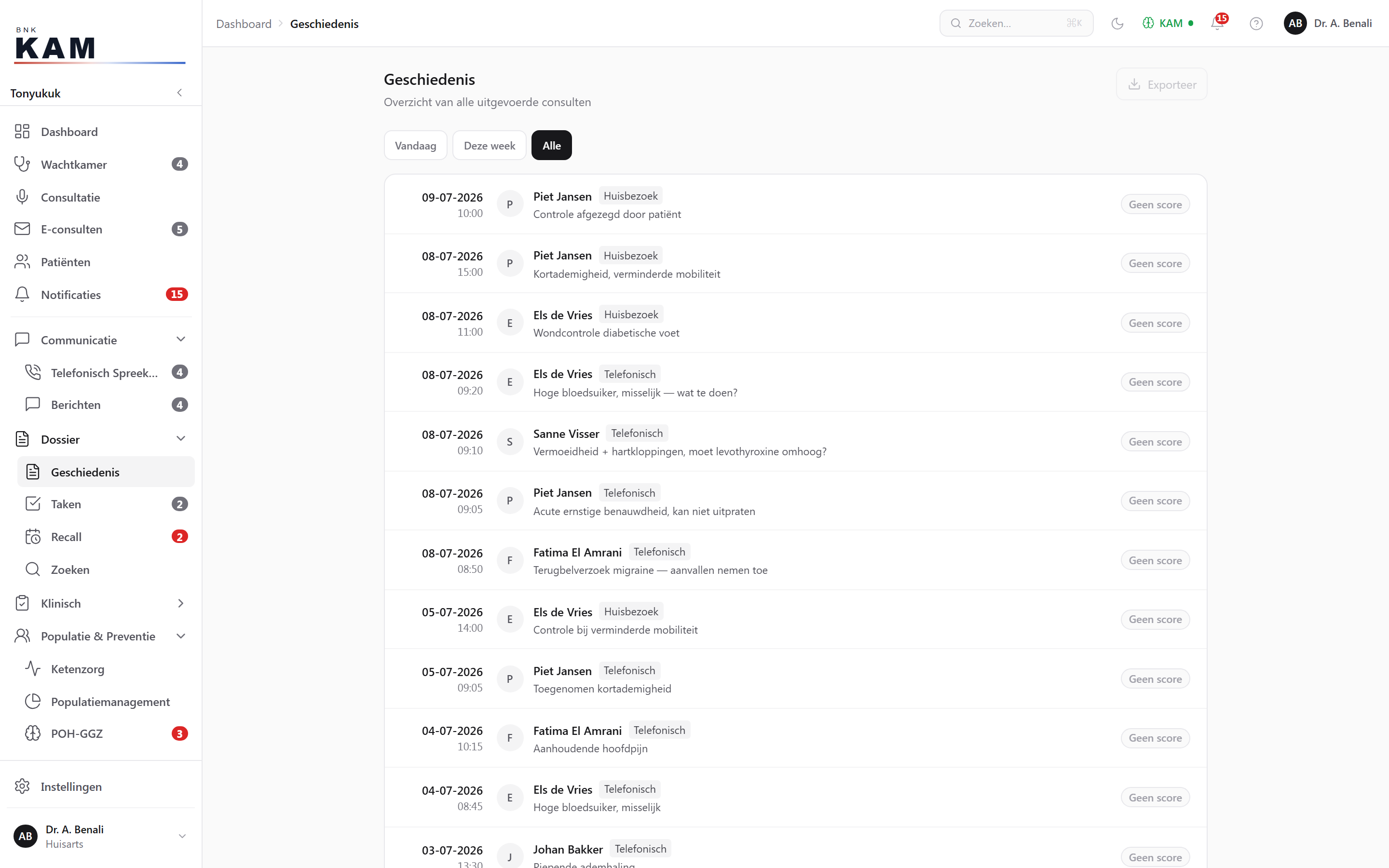Select the Alle filter tab
The height and width of the screenshot is (868, 1389).
[x=552, y=145]
